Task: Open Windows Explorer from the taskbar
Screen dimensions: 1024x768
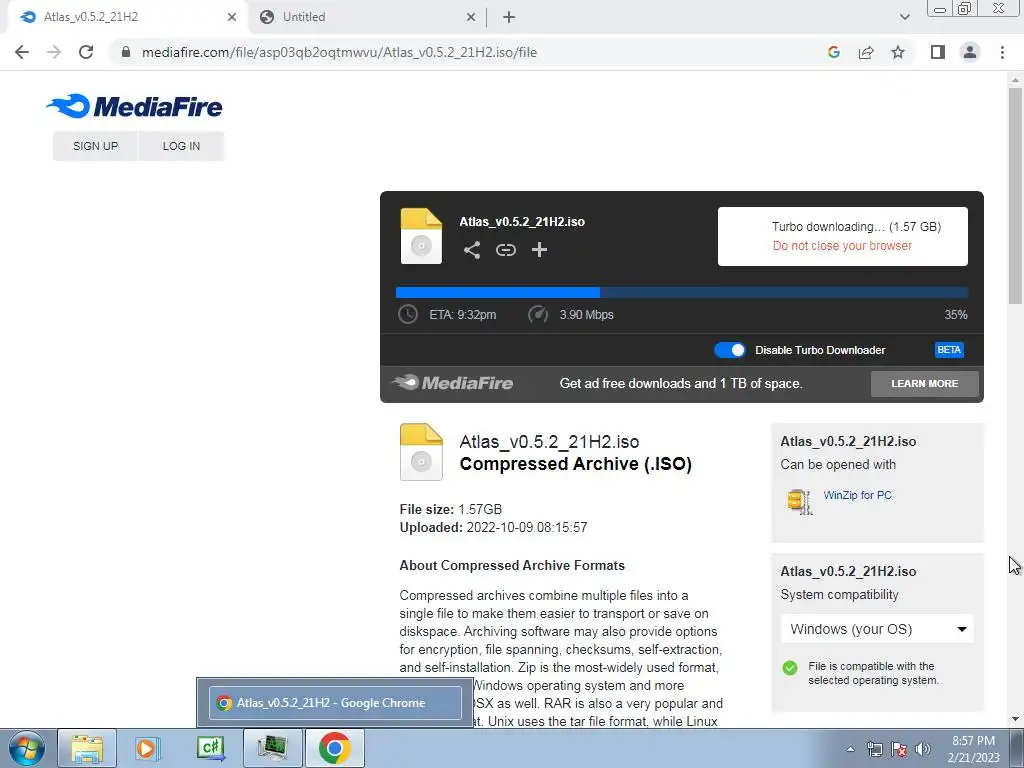Action: tap(87, 748)
